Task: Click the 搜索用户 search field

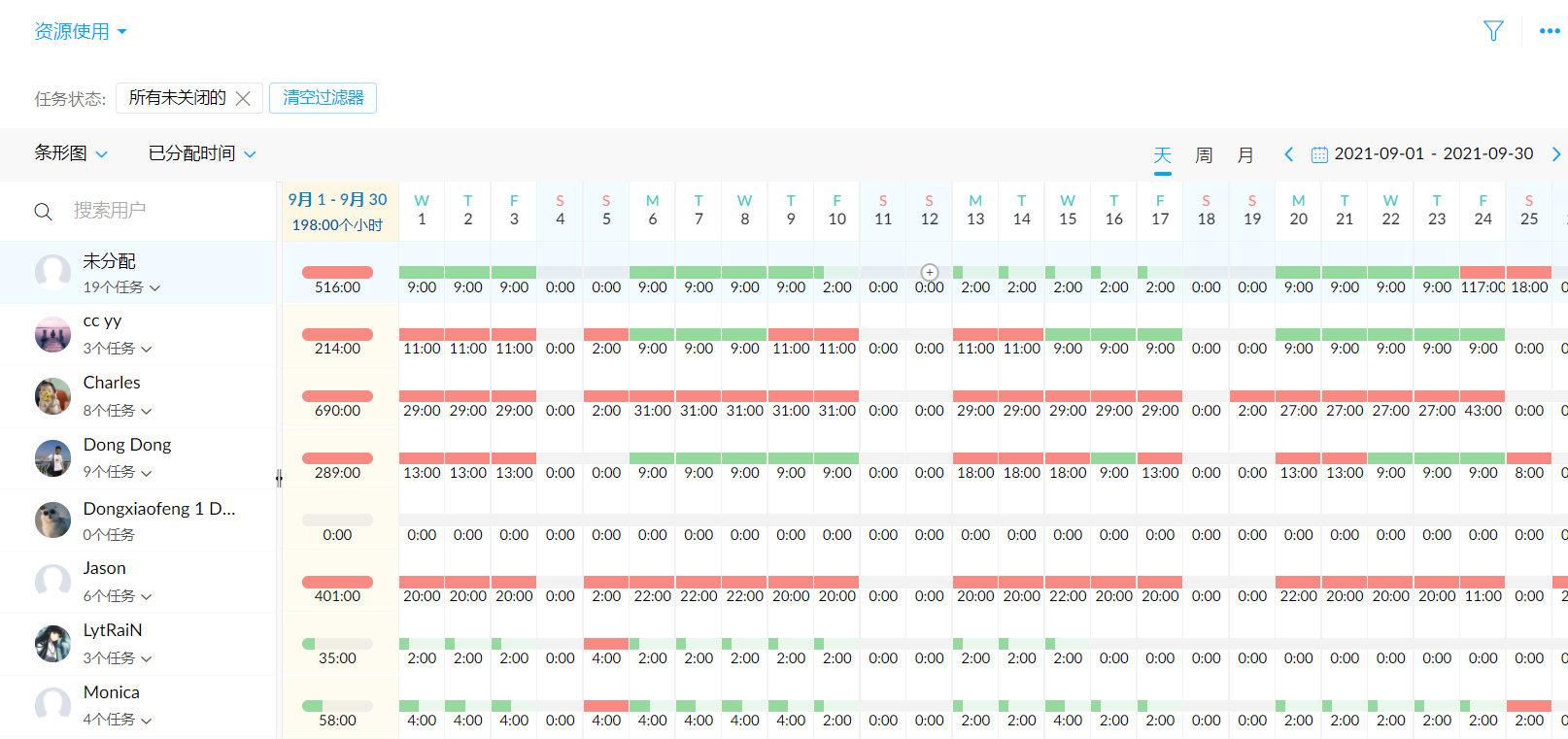Action: pos(165,211)
